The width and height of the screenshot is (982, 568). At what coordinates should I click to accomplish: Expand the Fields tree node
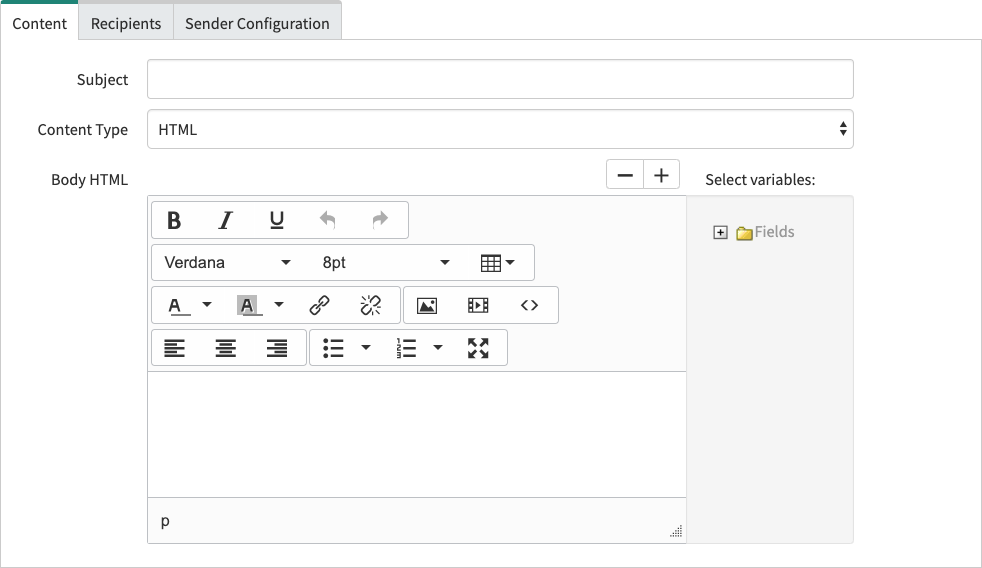click(x=720, y=233)
